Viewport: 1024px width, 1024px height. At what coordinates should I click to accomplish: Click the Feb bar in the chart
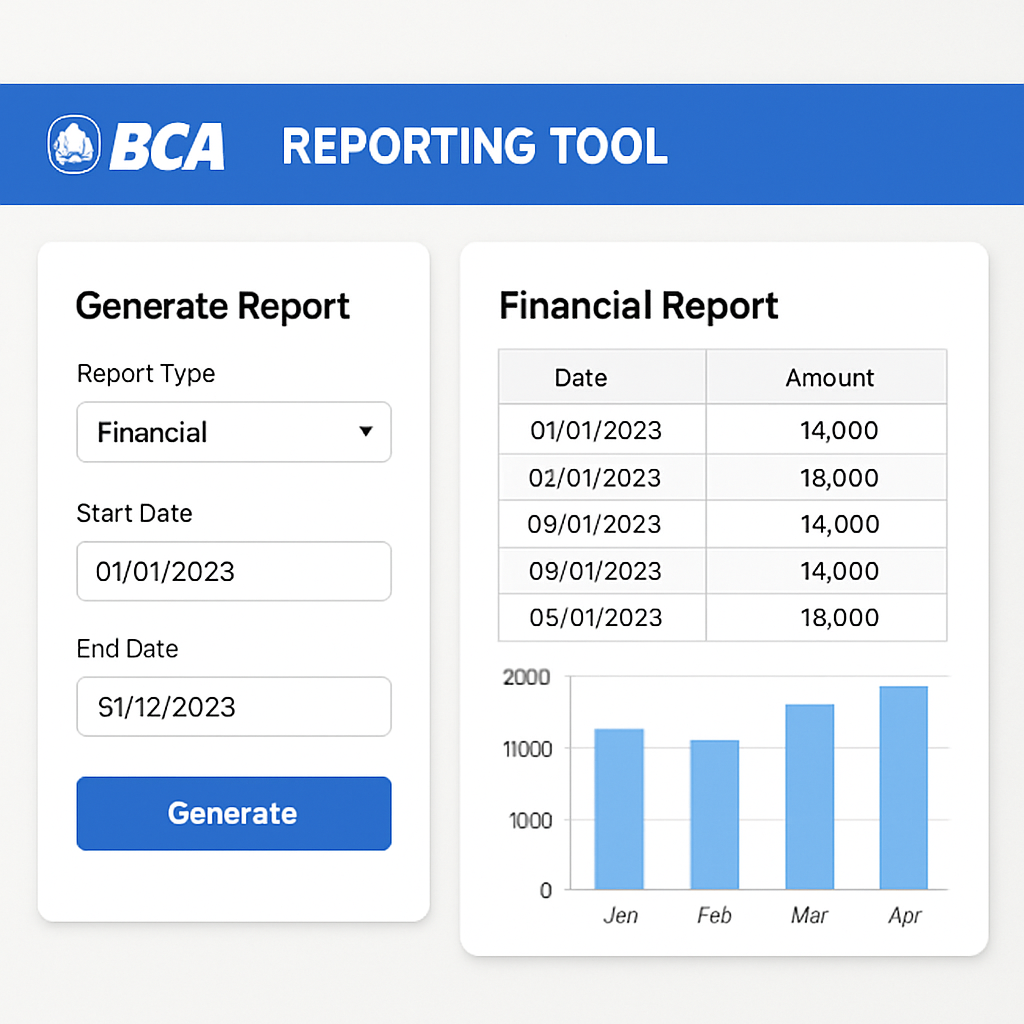tap(714, 814)
